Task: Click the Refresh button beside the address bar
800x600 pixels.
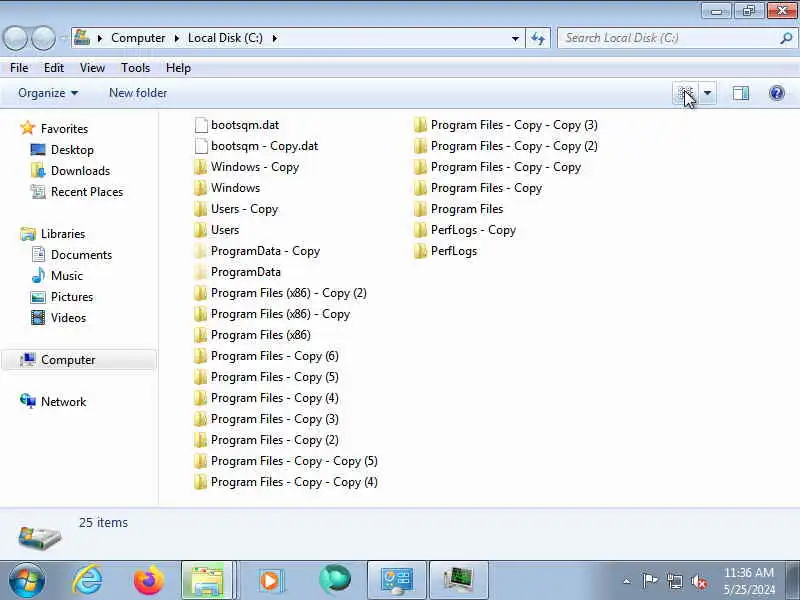Action: [538, 38]
